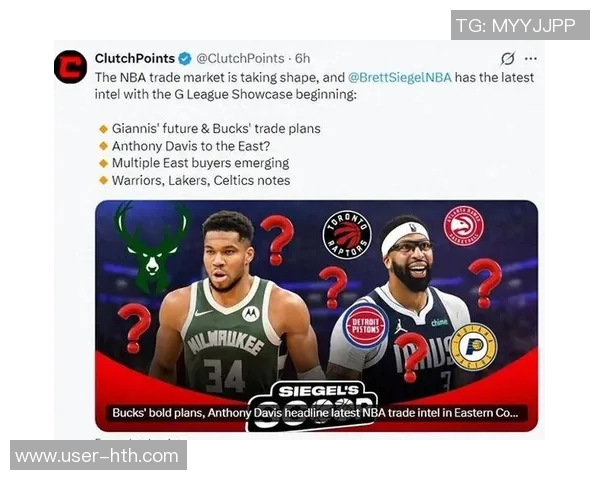The width and height of the screenshot is (600, 480).
Task: Click the 6h timestamp
Action: (302, 59)
